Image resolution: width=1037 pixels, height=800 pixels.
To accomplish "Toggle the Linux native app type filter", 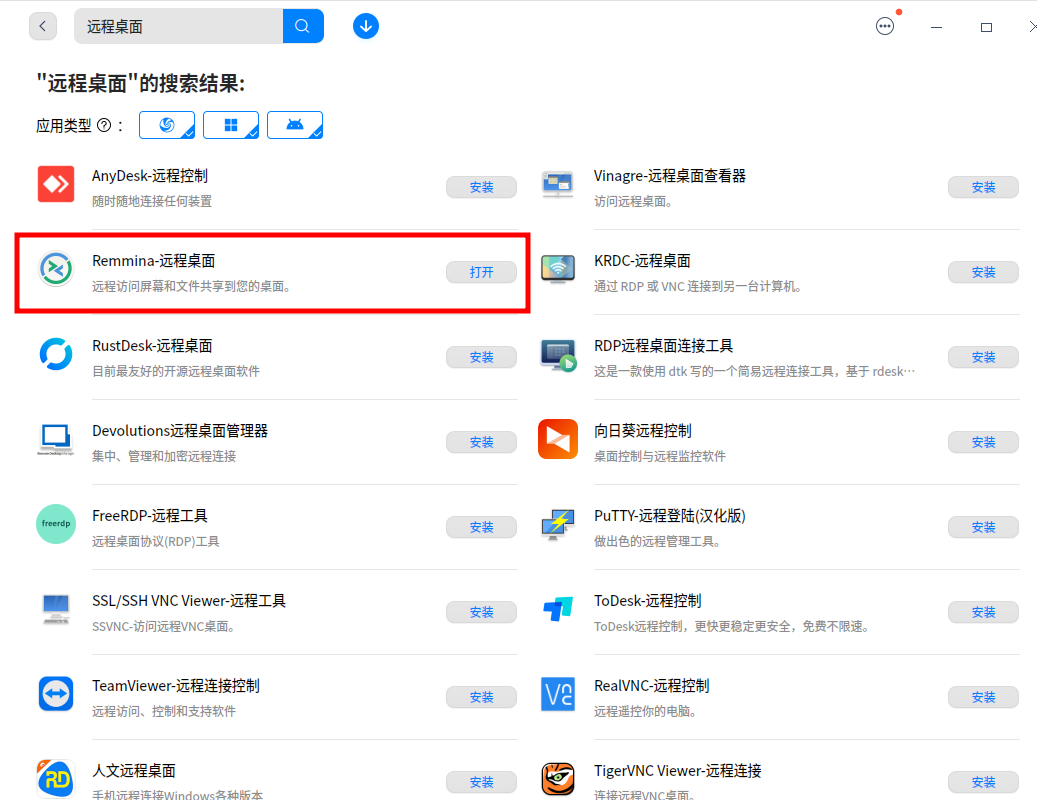I will point(167,125).
